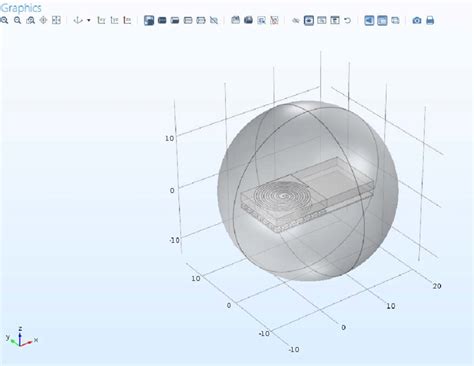Choose the Select Edges icon
The width and height of the screenshot is (474, 366).
(188, 20)
